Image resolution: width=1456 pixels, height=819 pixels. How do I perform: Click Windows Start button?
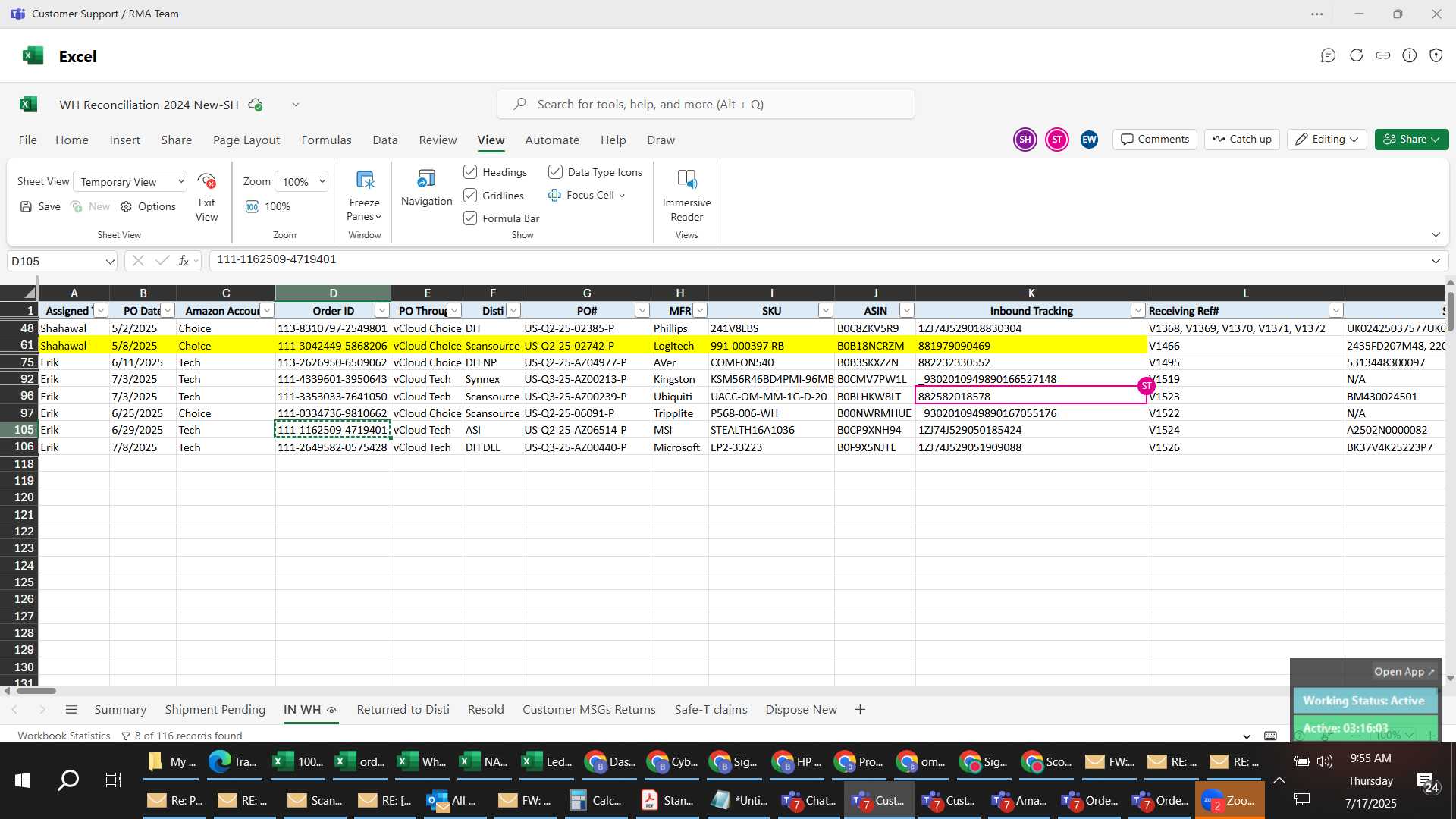click(x=23, y=780)
